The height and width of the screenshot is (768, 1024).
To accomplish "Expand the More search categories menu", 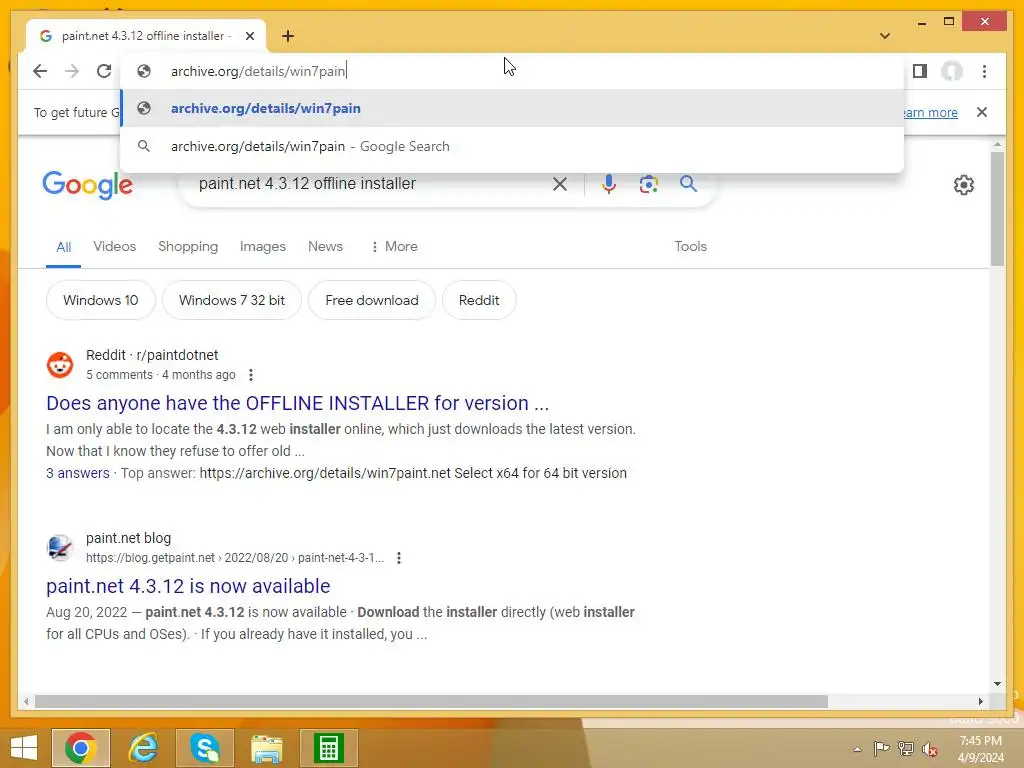I will pyautogui.click(x=394, y=246).
